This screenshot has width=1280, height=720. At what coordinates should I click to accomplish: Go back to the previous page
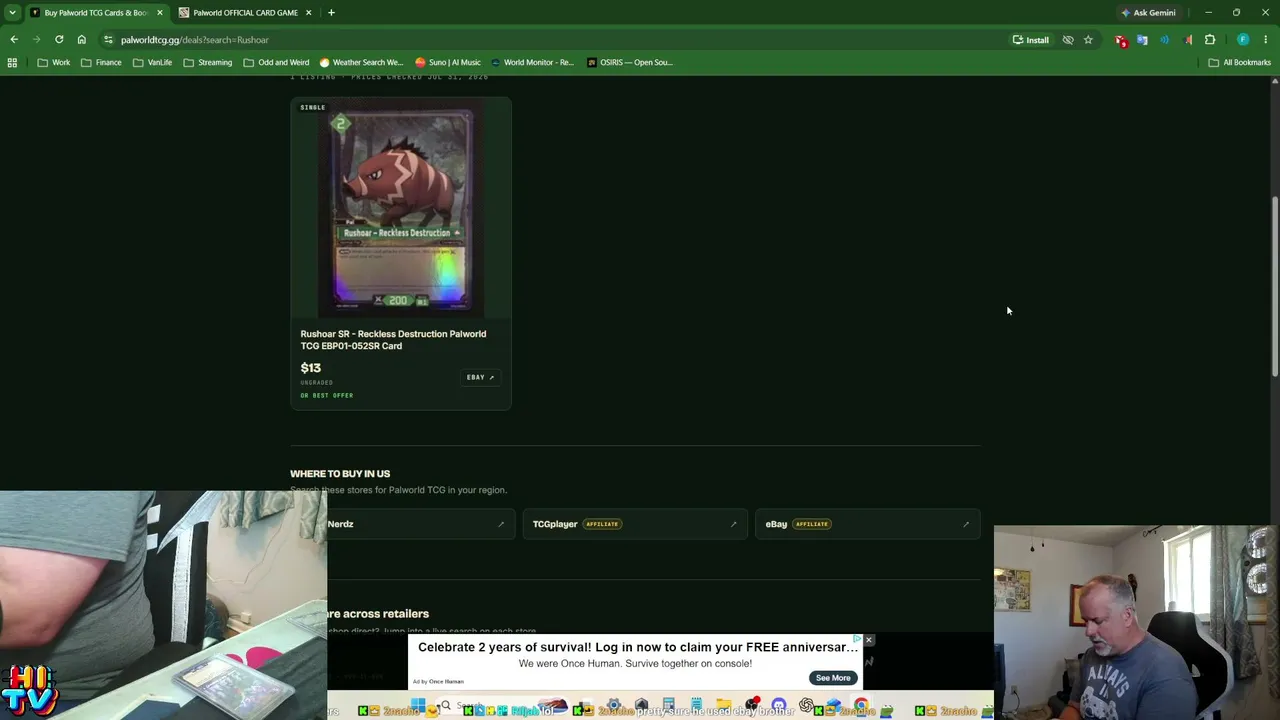[x=14, y=40]
